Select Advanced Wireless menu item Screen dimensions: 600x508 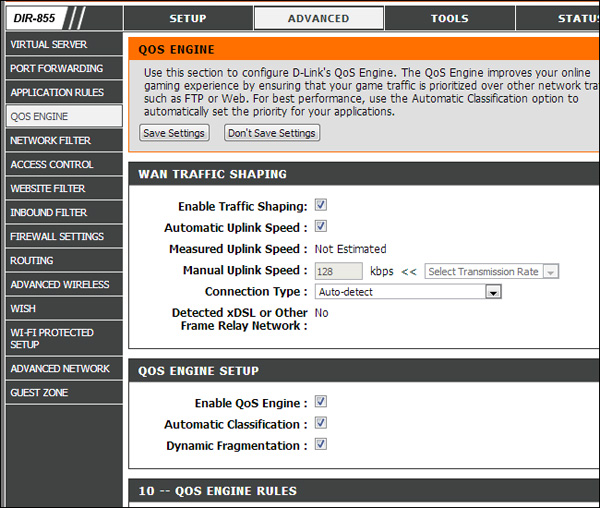click(62, 284)
